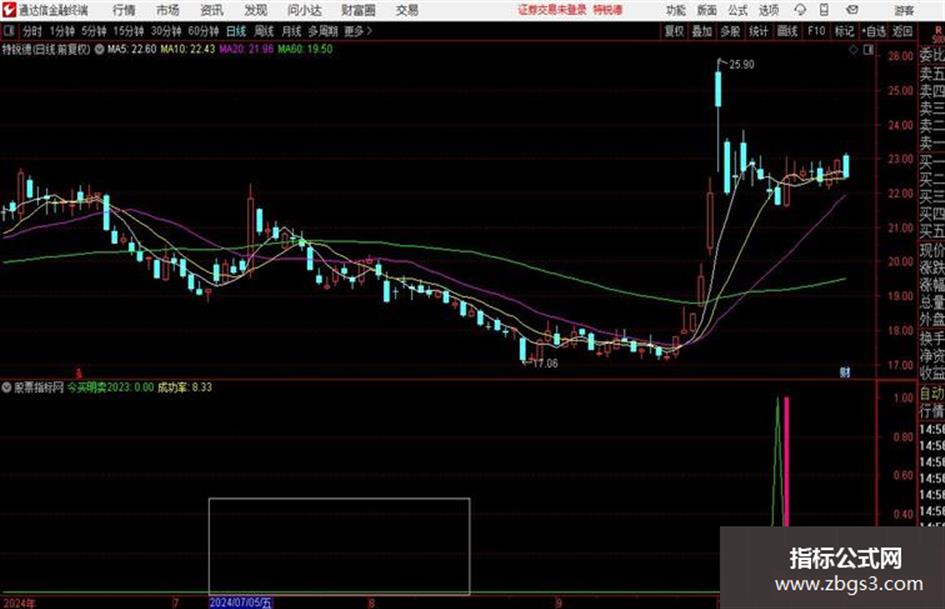Image resolution: width=945 pixels, height=609 pixels.
Task: Open the 交易 menu
Action: click(407, 10)
